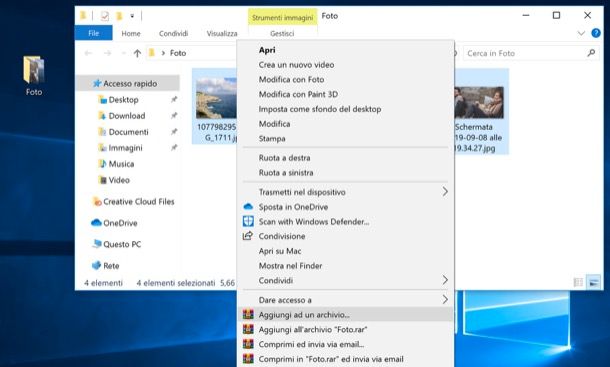Click the pin icon next to Download
The image size is (610, 367).
pyautogui.click(x=174, y=116)
